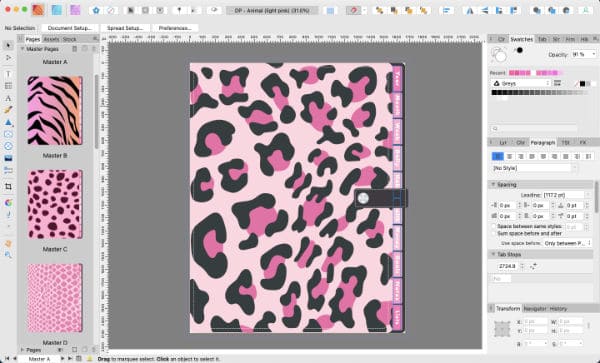
Task: Click the tab stop position input field
Action: [507, 266]
